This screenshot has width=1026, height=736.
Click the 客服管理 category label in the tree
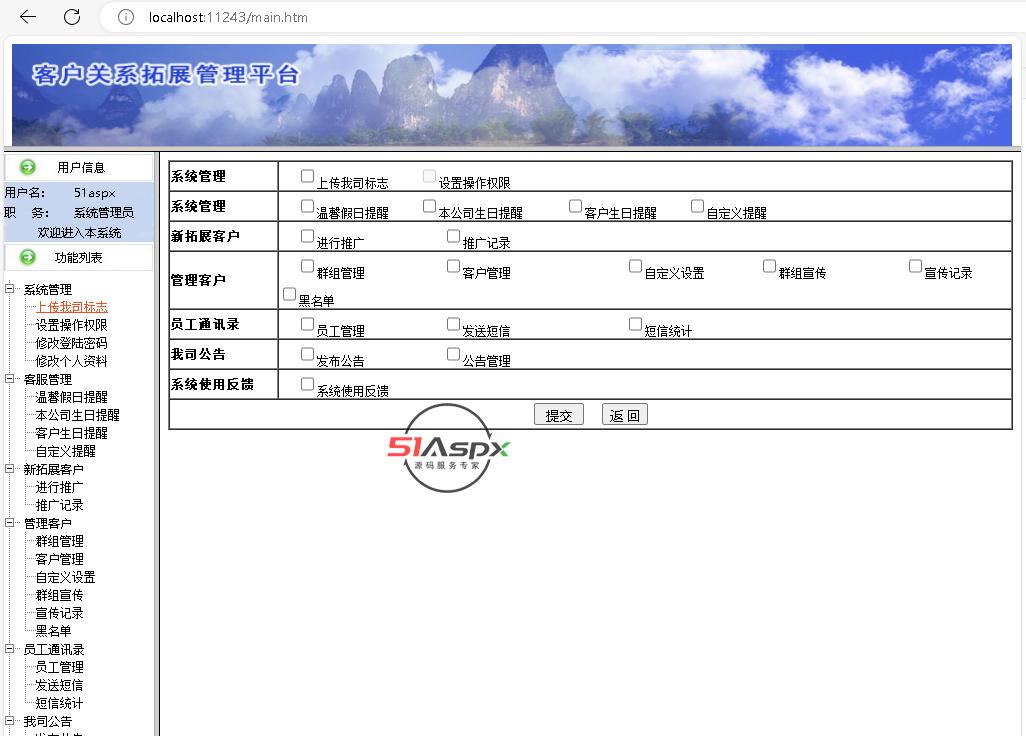(x=48, y=379)
